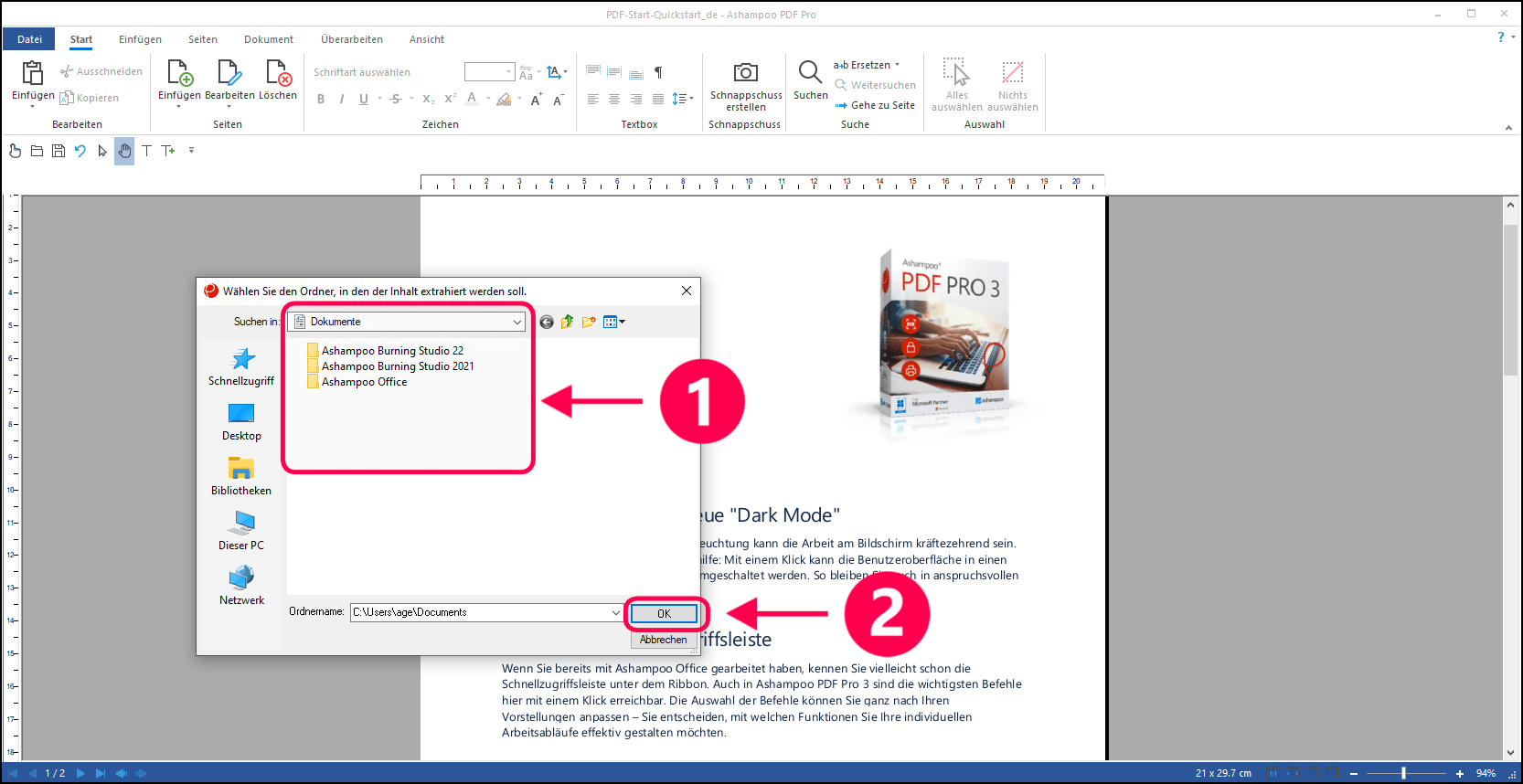Open the Ersetzen dropdown
This screenshot has width=1523, height=784.
click(x=867, y=65)
